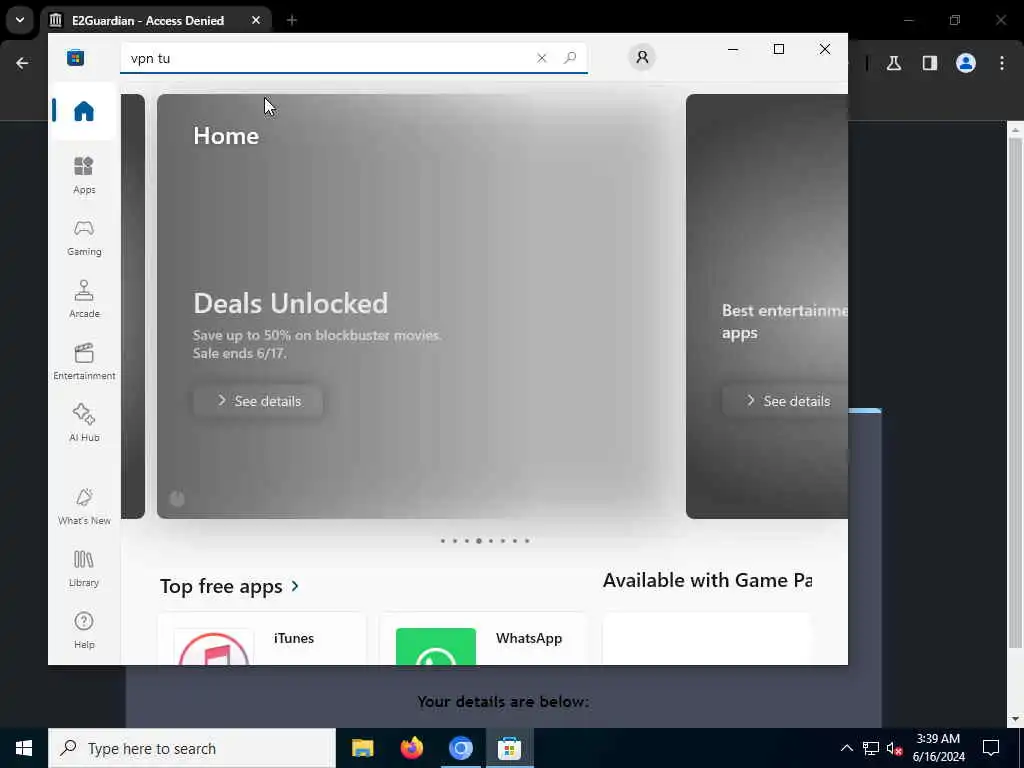Open the Arcade section
Image resolution: width=1024 pixels, height=768 pixels.
(84, 300)
